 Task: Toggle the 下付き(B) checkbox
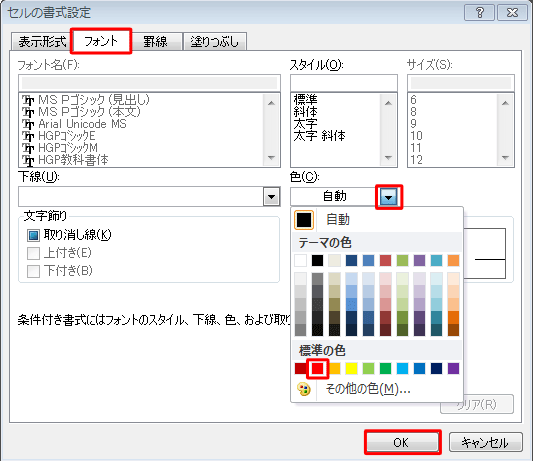(x=33, y=271)
